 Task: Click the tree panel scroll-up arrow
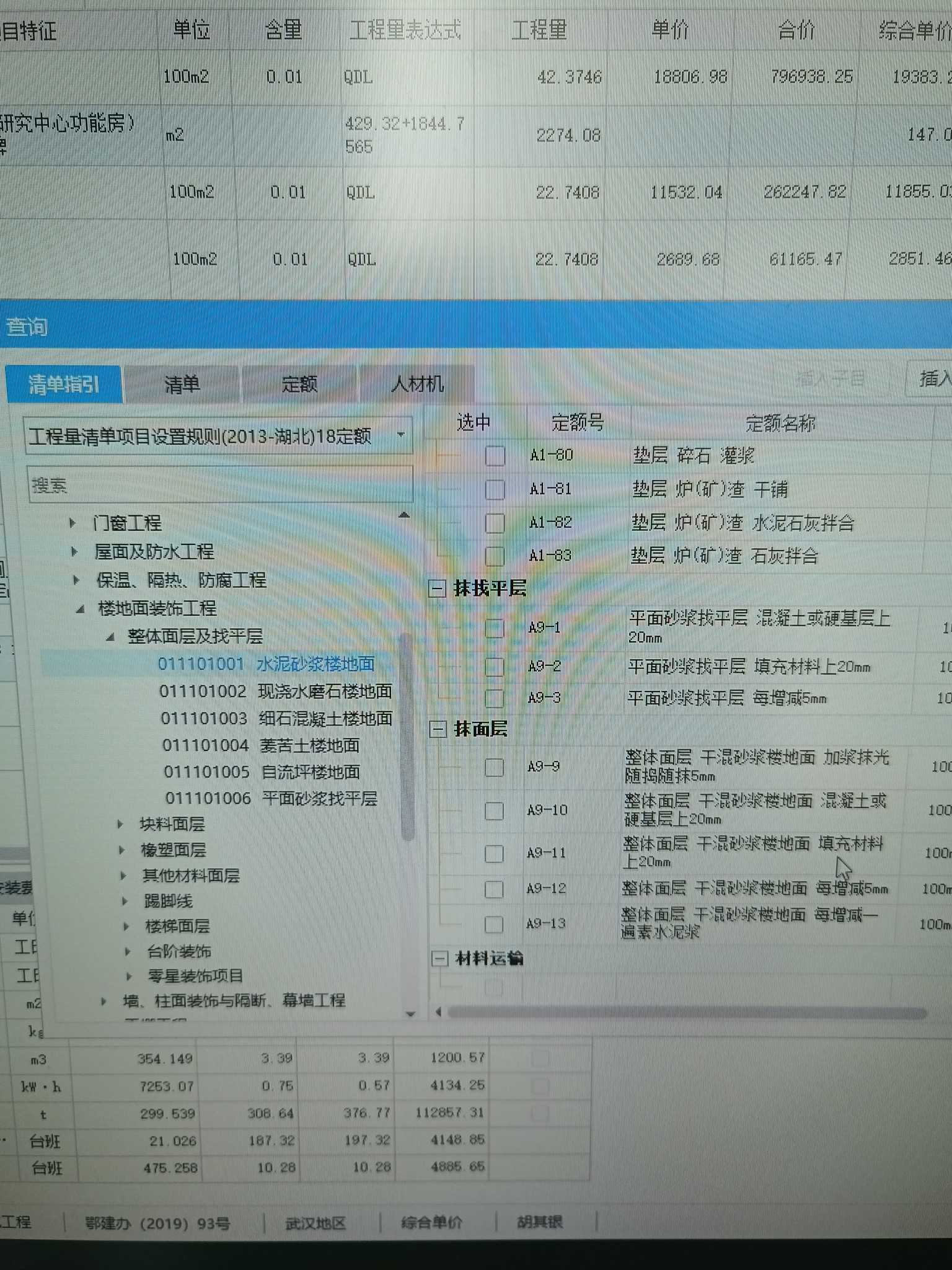coord(404,515)
